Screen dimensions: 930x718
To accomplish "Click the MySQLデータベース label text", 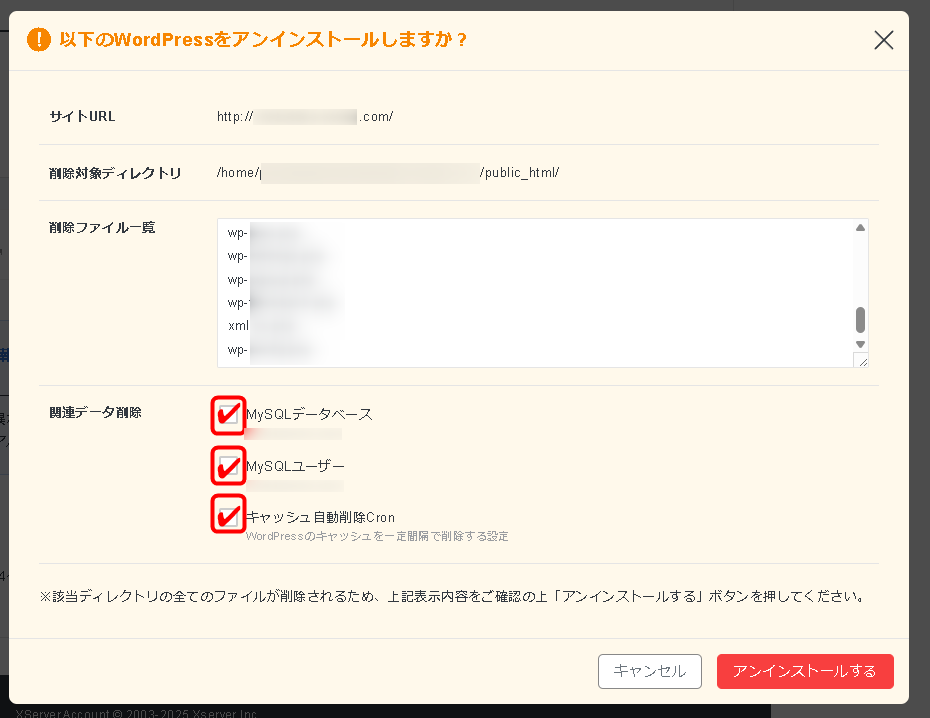I will [x=310, y=414].
